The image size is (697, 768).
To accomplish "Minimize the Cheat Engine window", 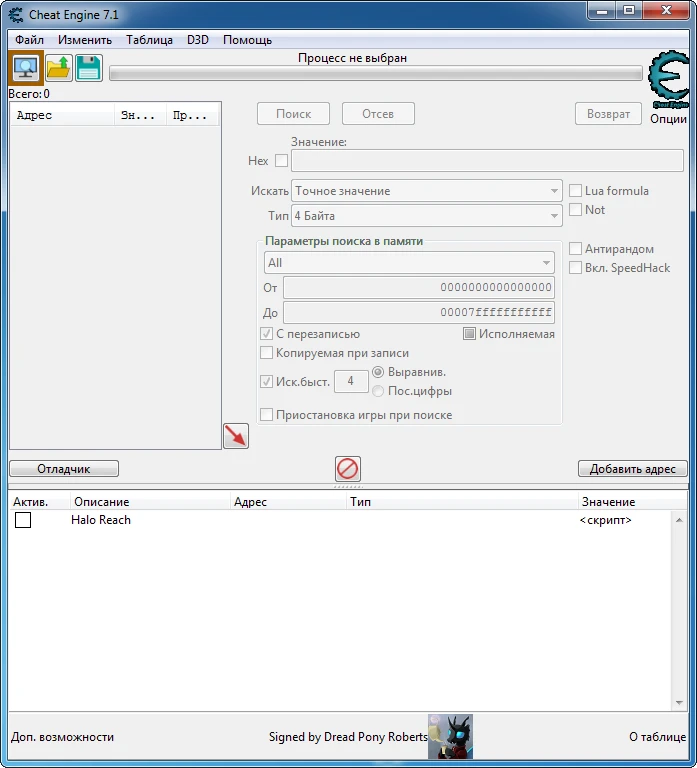I will (602, 11).
